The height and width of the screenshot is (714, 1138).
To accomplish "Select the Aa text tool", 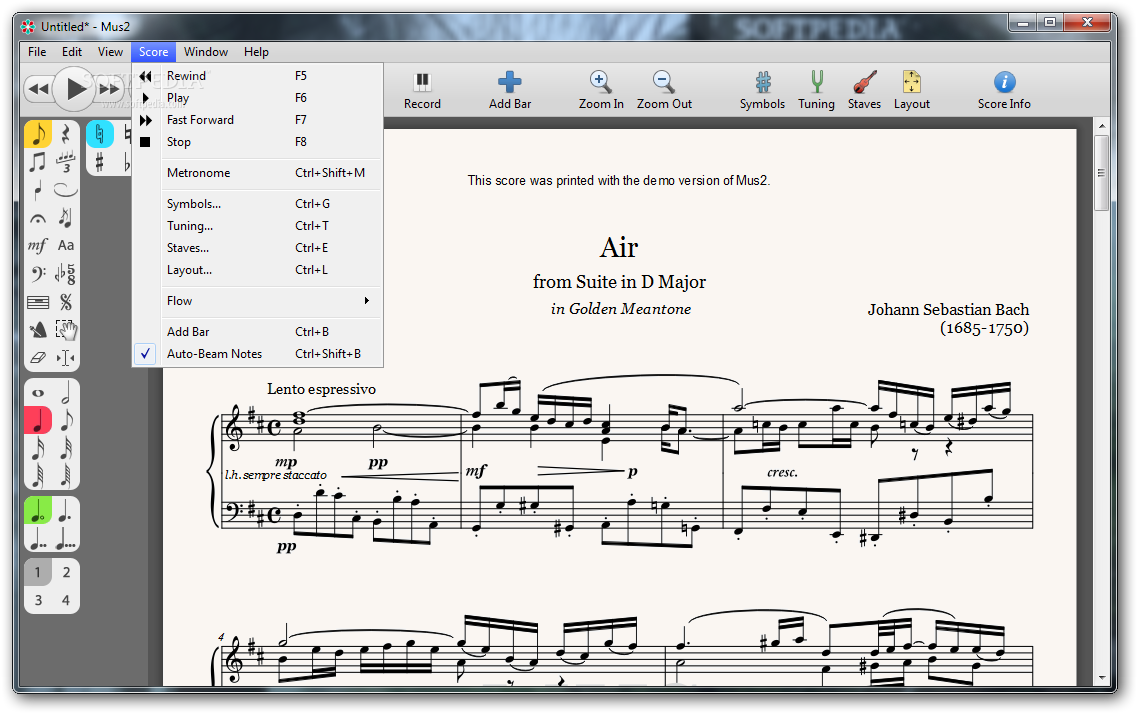I will [65, 246].
